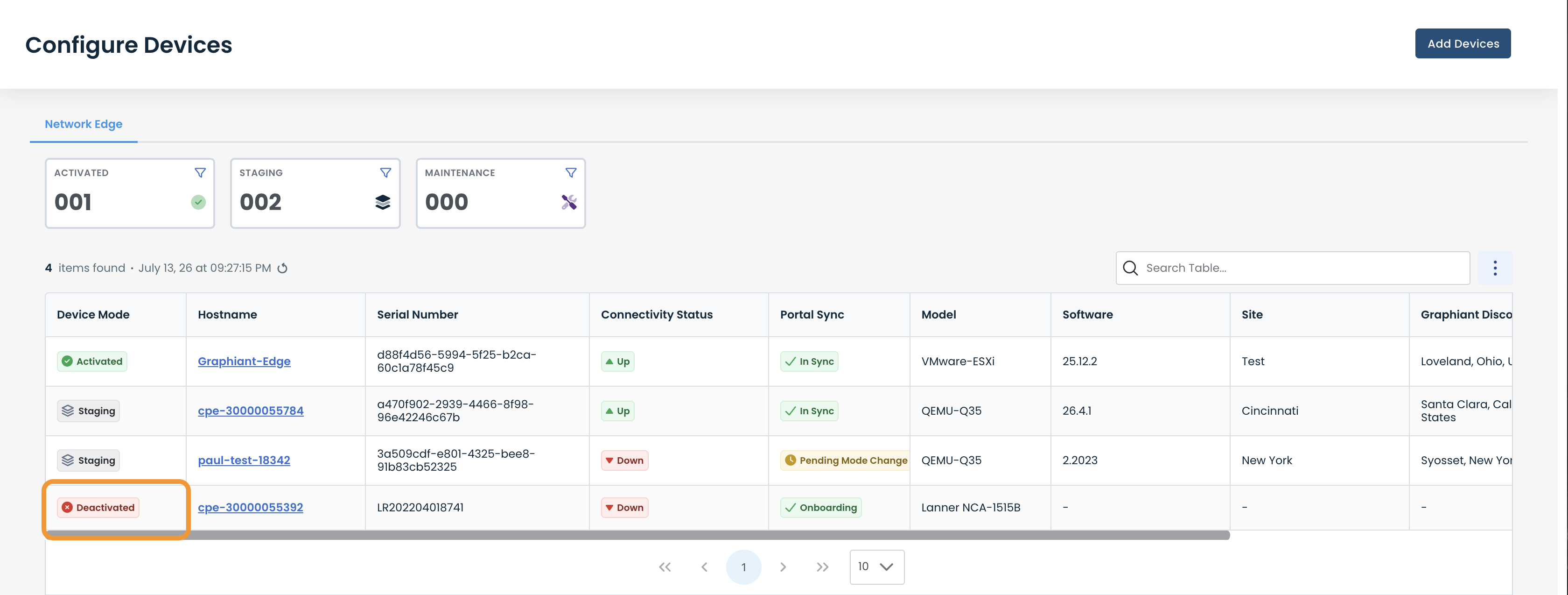Click software version 2.2023
The image size is (1568, 595).
tap(1079, 460)
